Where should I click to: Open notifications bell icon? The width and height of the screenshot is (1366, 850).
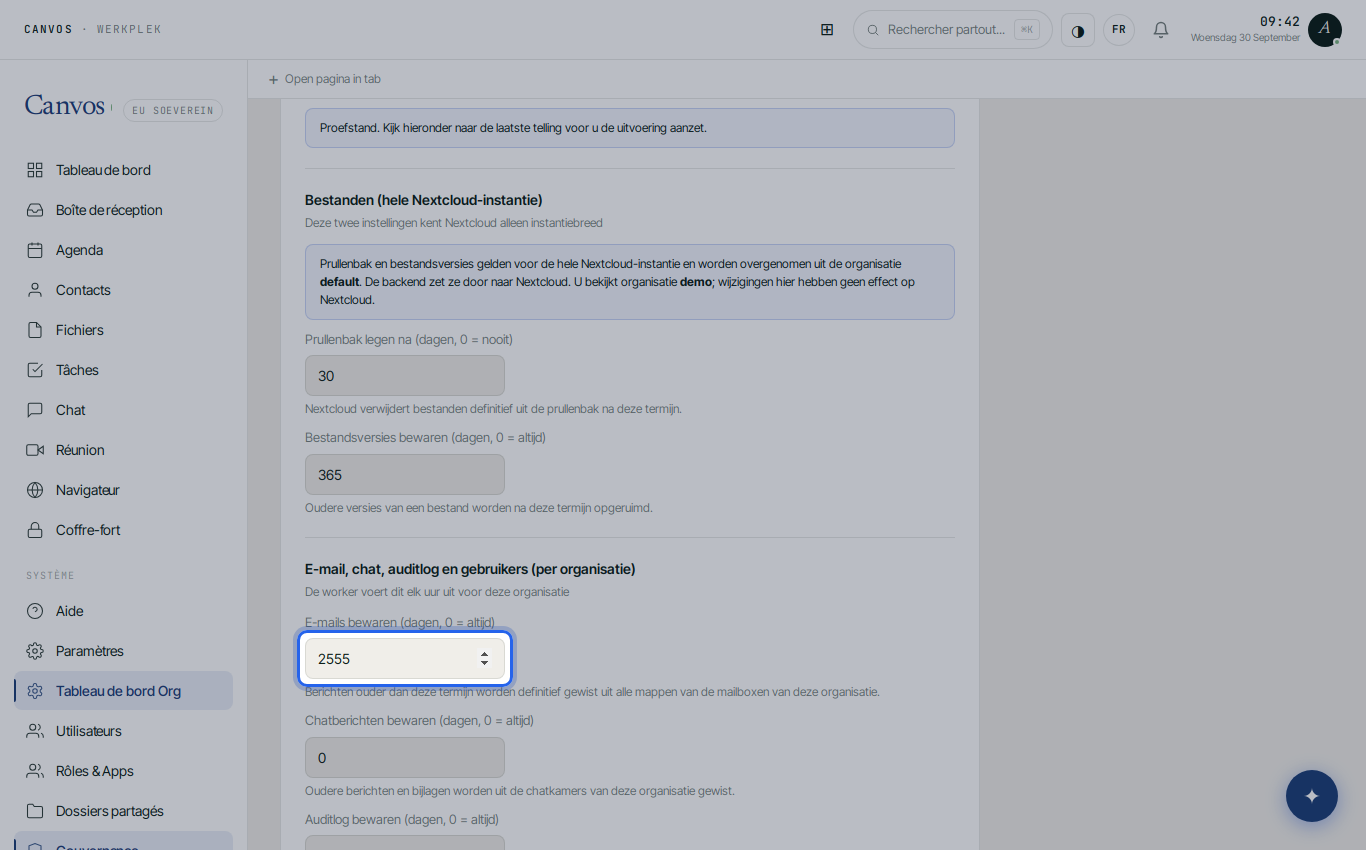point(1161,30)
